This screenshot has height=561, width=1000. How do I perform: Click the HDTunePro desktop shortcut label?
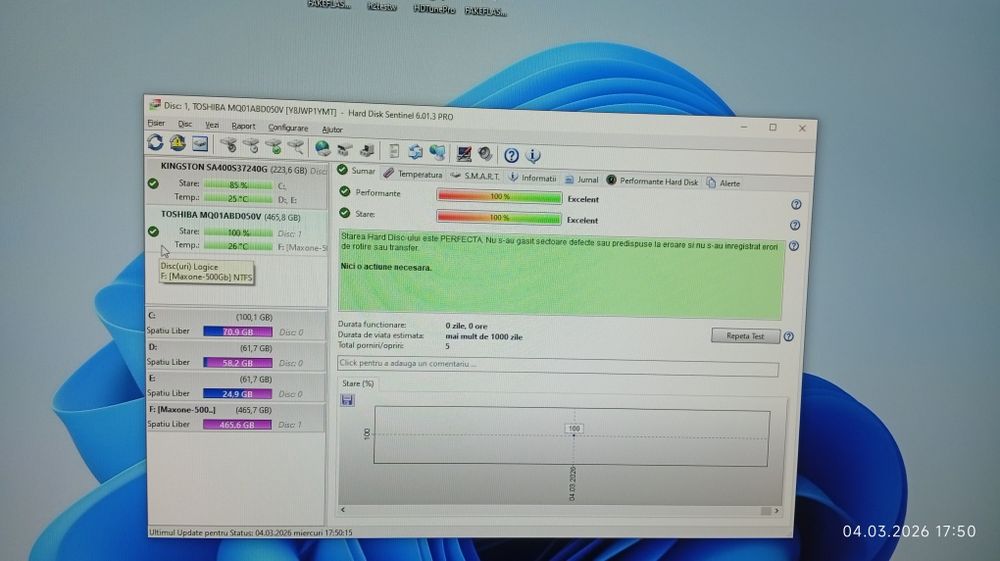434,9
